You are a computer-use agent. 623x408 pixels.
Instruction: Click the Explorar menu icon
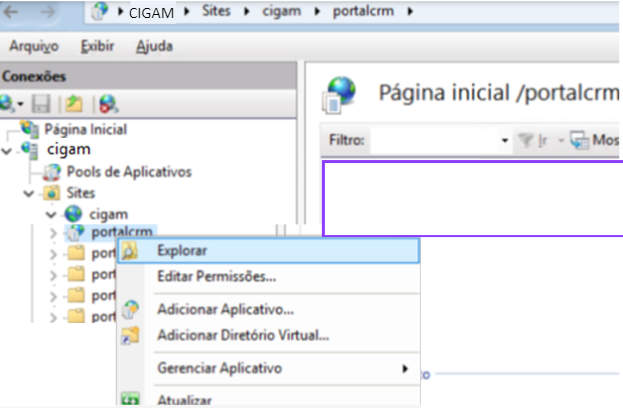(x=130, y=251)
